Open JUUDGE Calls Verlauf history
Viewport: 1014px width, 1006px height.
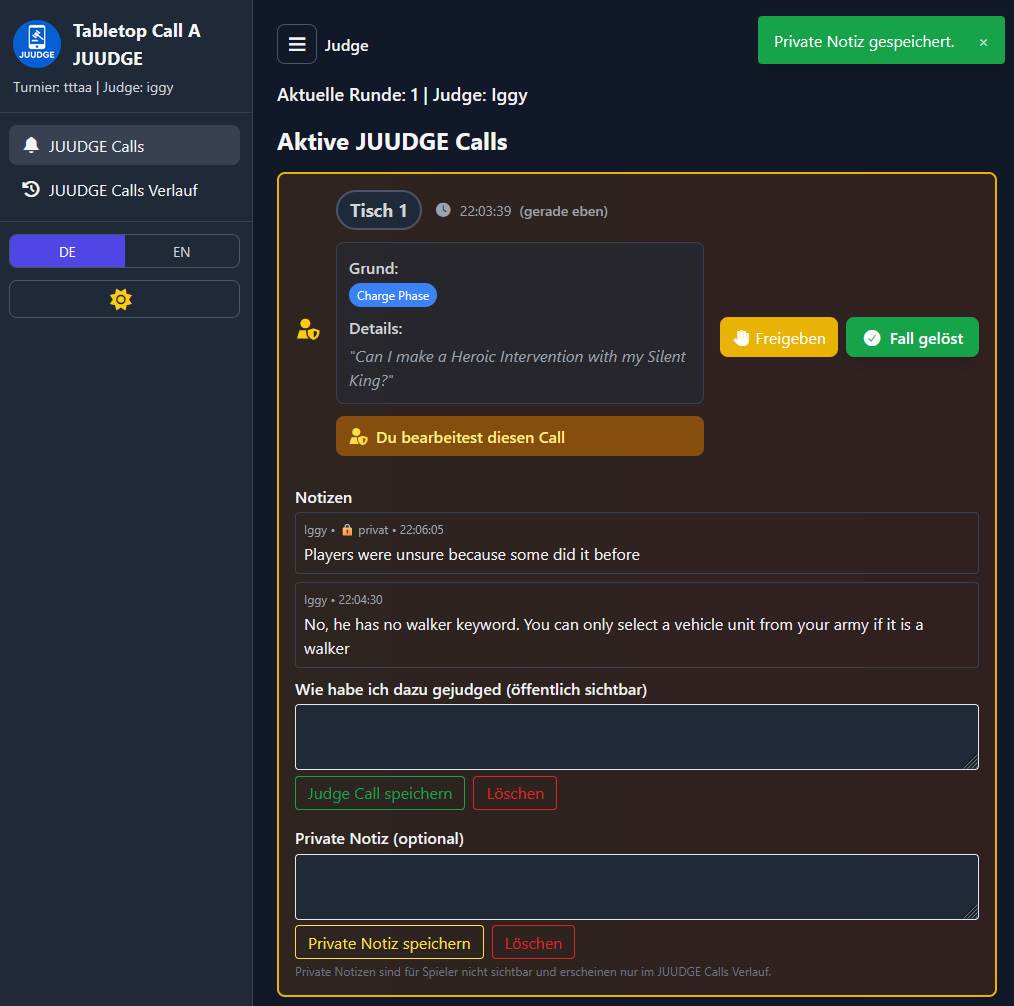point(124,190)
